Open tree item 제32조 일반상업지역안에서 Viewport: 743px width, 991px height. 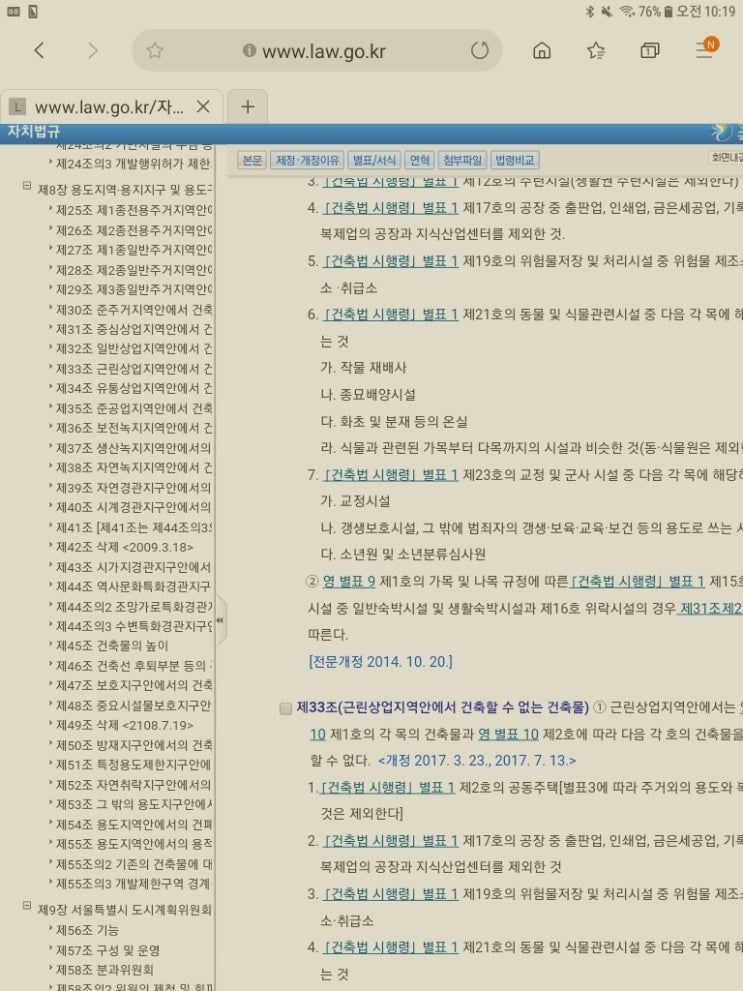pos(134,348)
